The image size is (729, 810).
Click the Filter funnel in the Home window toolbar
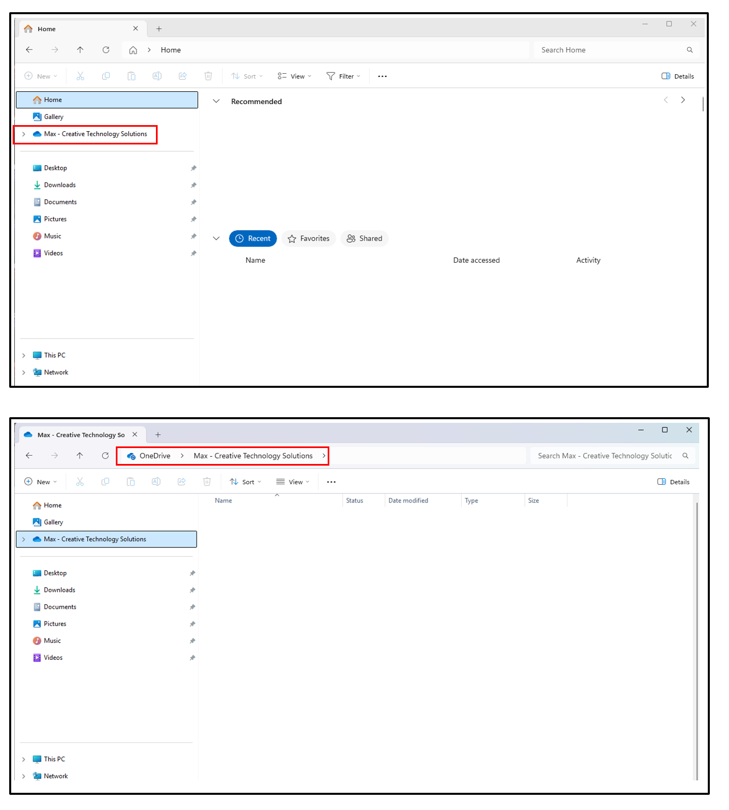331,76
